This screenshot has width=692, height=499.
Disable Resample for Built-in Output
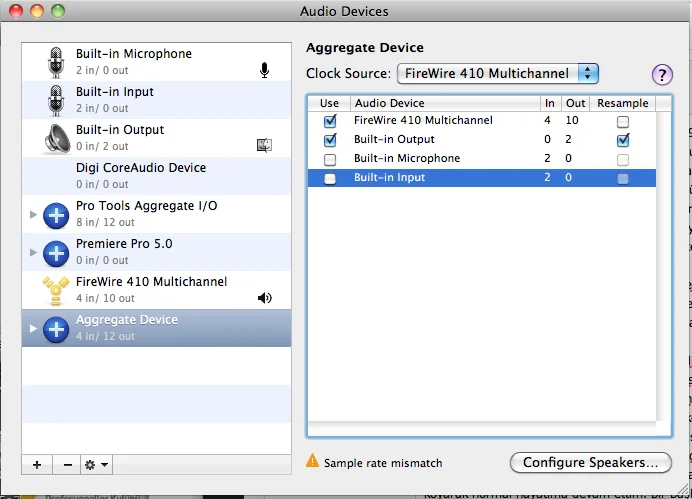pyautogui.click(x=623, y=140)
